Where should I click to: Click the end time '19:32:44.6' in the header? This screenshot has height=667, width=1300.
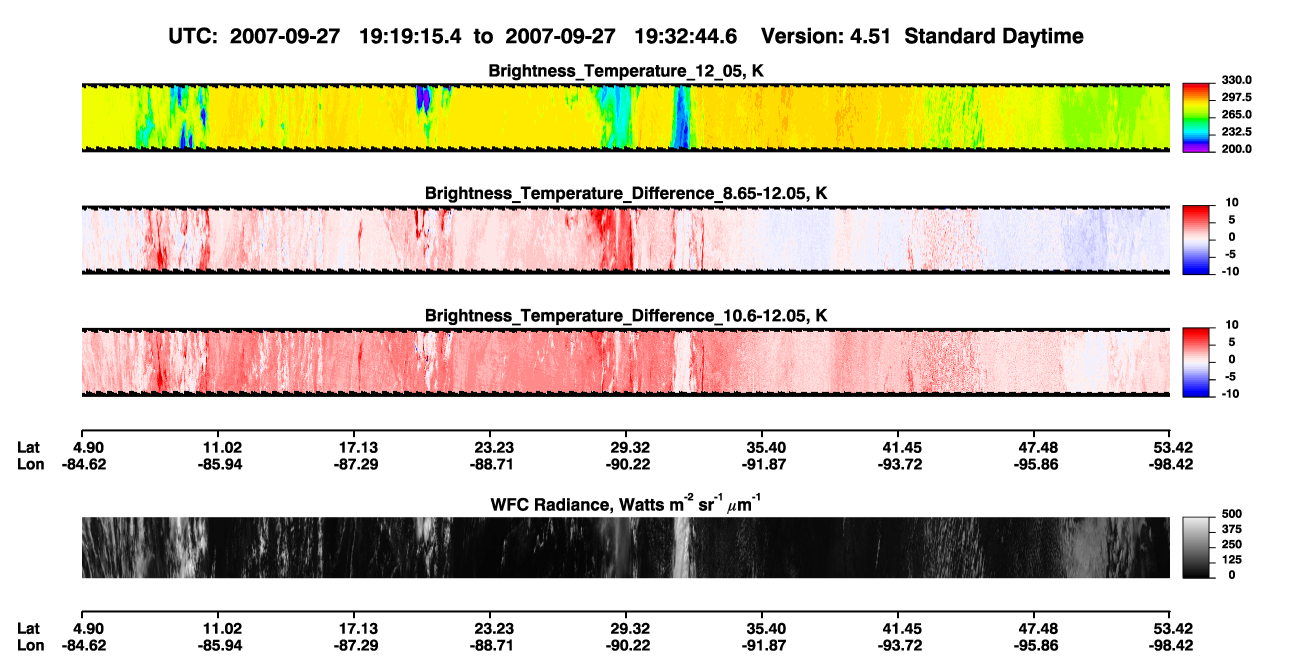click(x=686, y=37)
